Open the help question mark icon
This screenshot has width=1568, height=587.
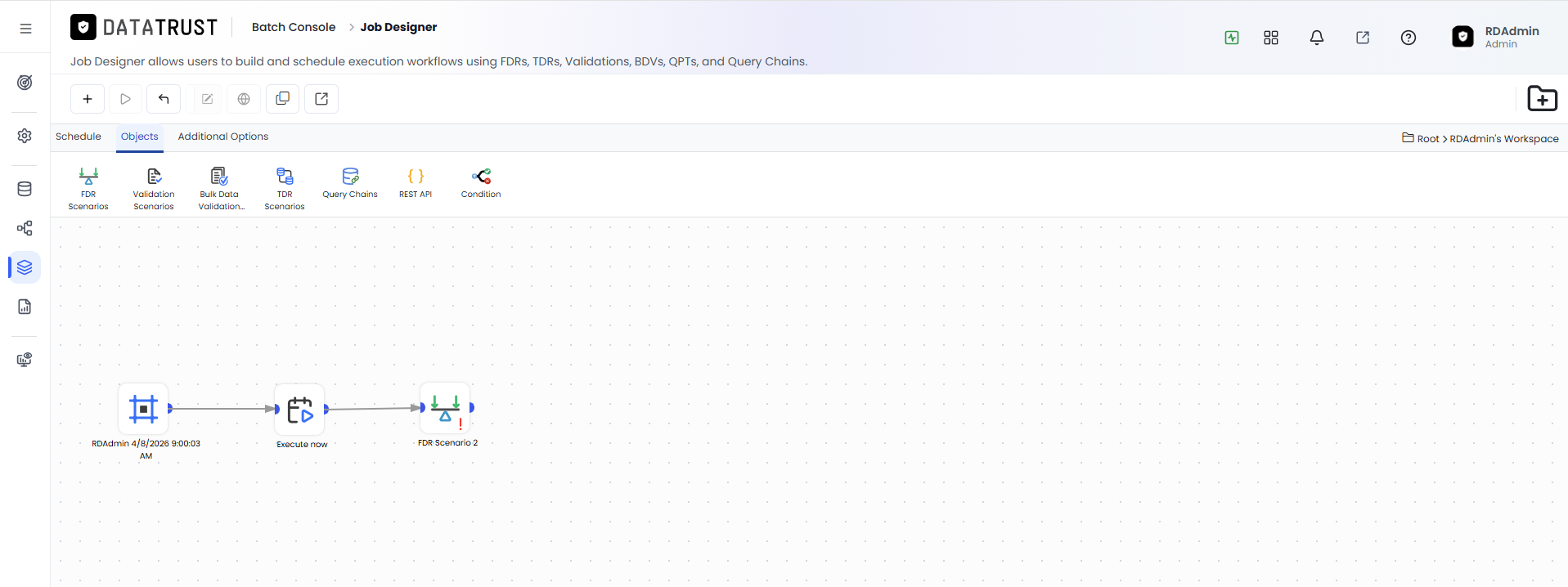coord(1409,38)
